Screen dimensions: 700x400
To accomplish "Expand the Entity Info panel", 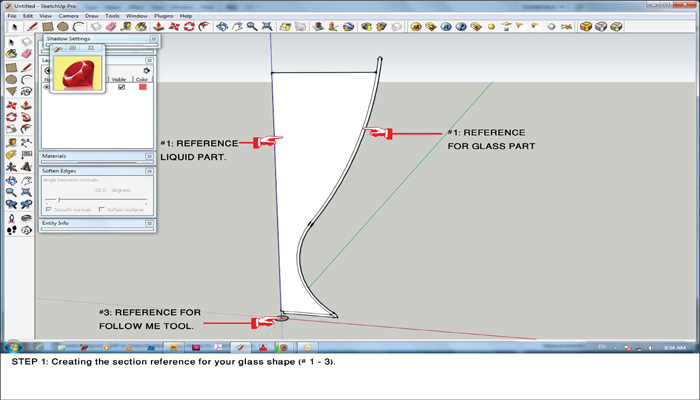I will click(151, 223).
